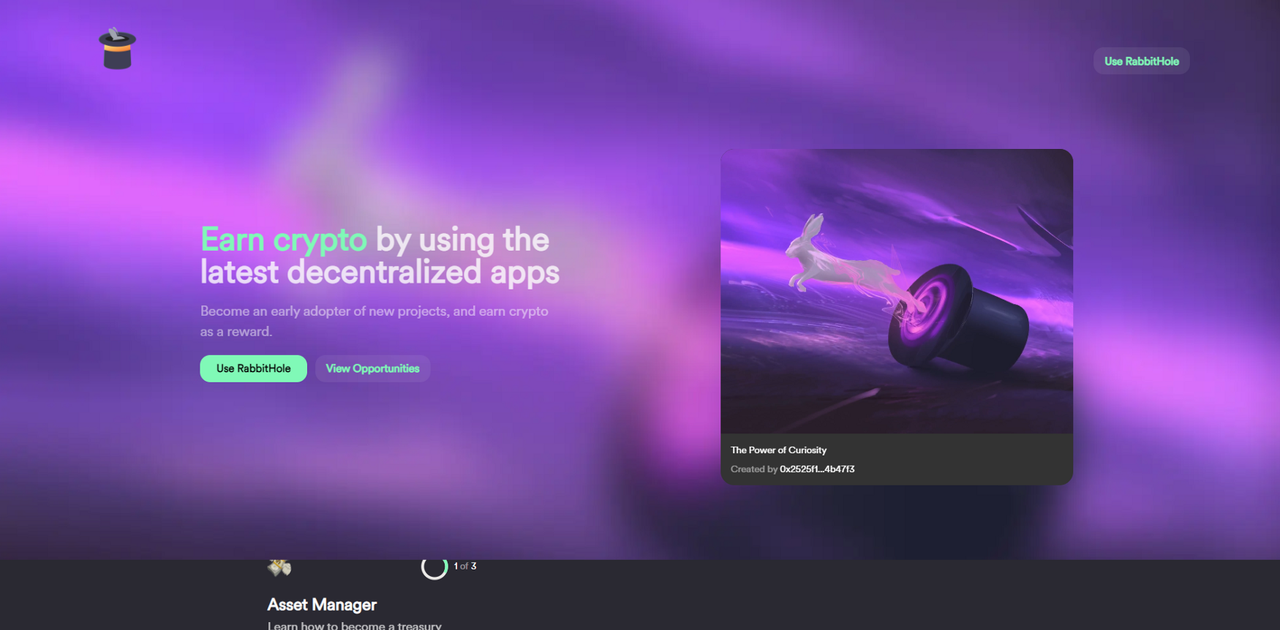Click the circular 1 of 3 progress ring
Screen dimensions: 1280x630
pos(434,567)
